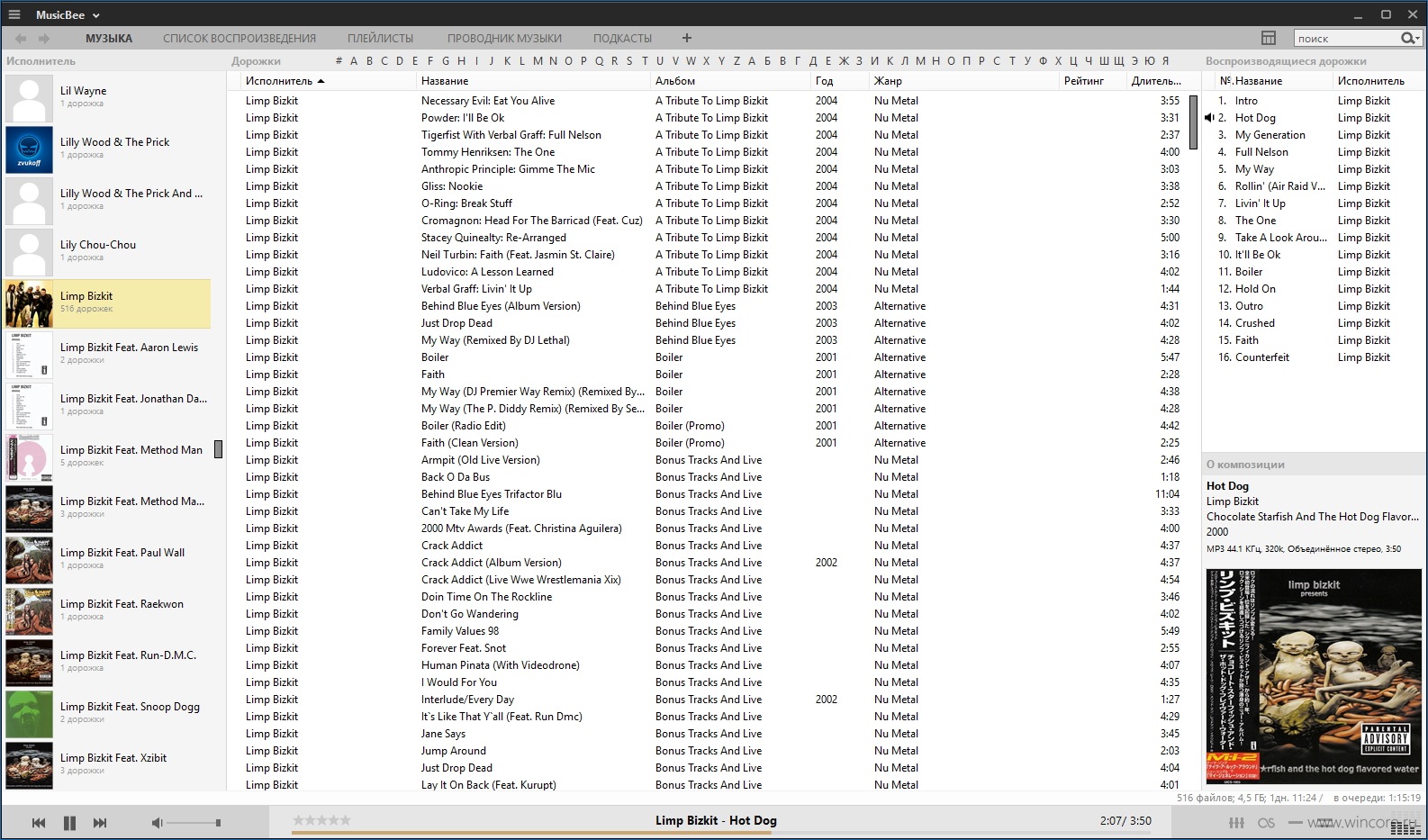Pause the current playback
The height and width of the screenshot is (840, 1428).
click(69, 823)
